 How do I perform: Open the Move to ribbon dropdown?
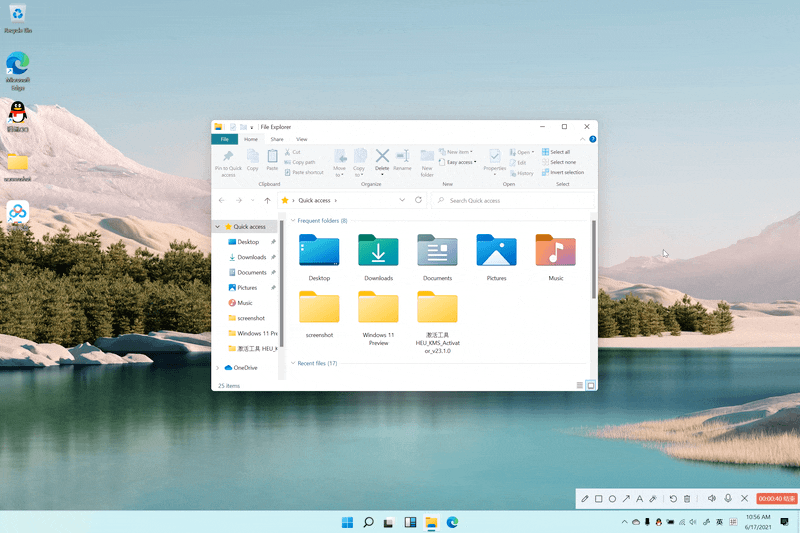339,163
